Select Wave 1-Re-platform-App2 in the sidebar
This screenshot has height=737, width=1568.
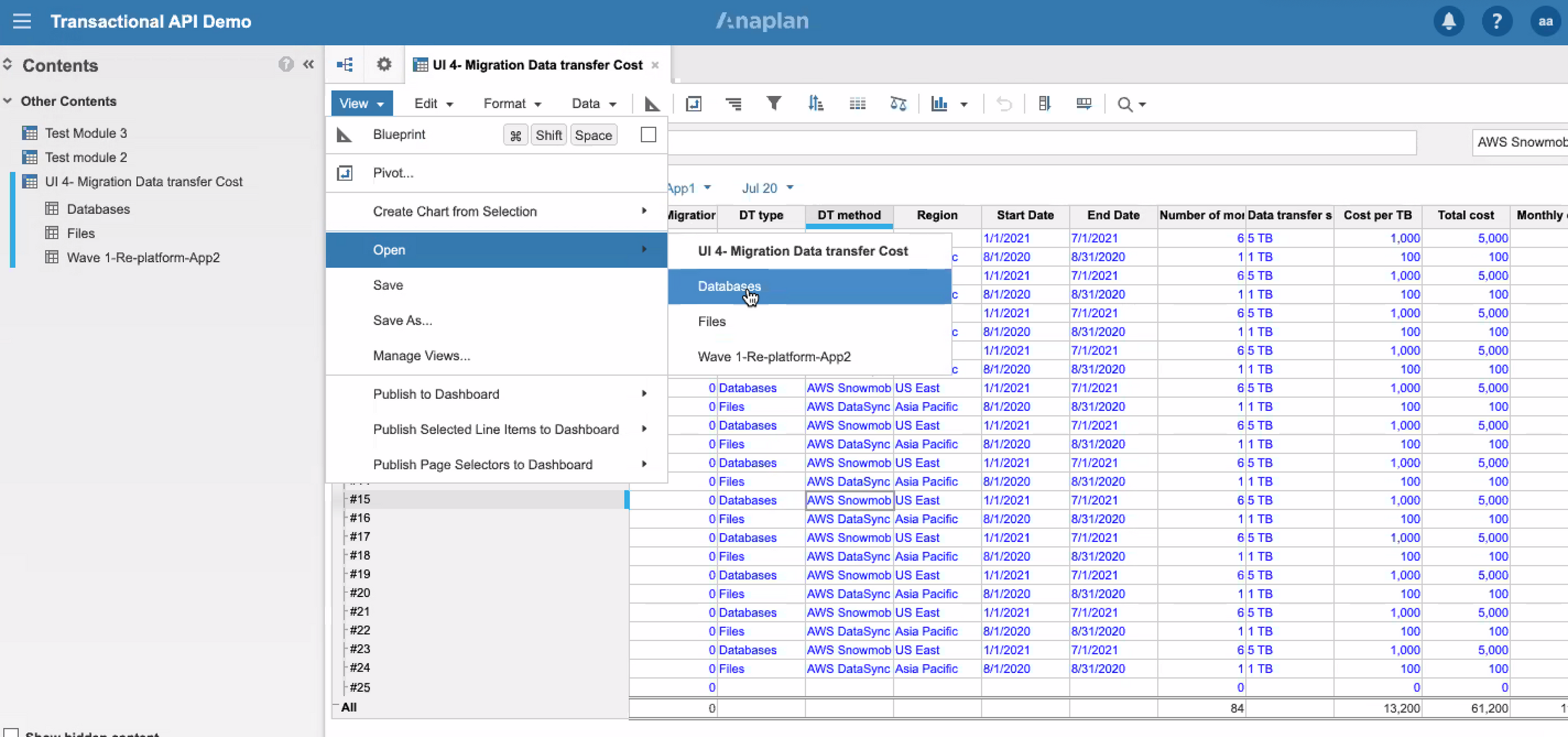click(x=144, y=257)
